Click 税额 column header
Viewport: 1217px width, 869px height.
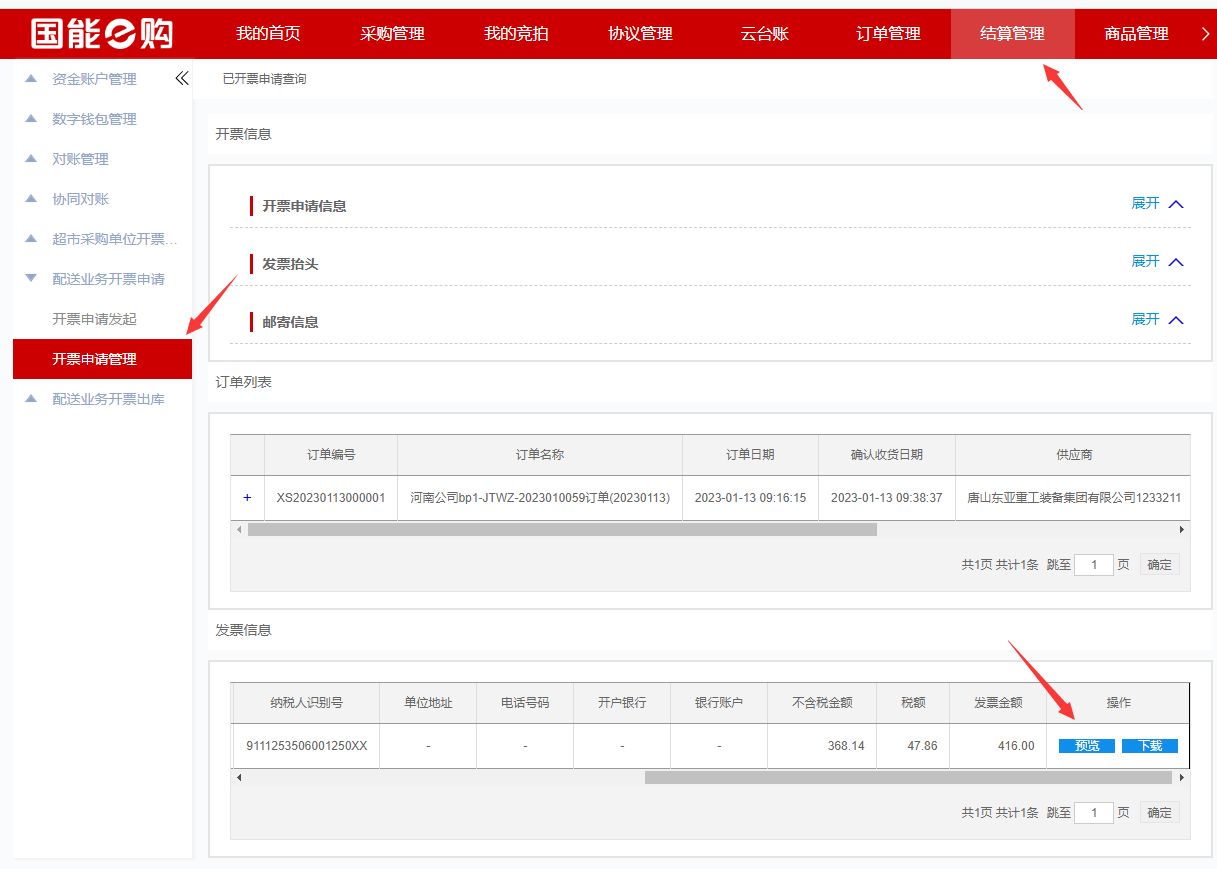click(x=913, y=703)
